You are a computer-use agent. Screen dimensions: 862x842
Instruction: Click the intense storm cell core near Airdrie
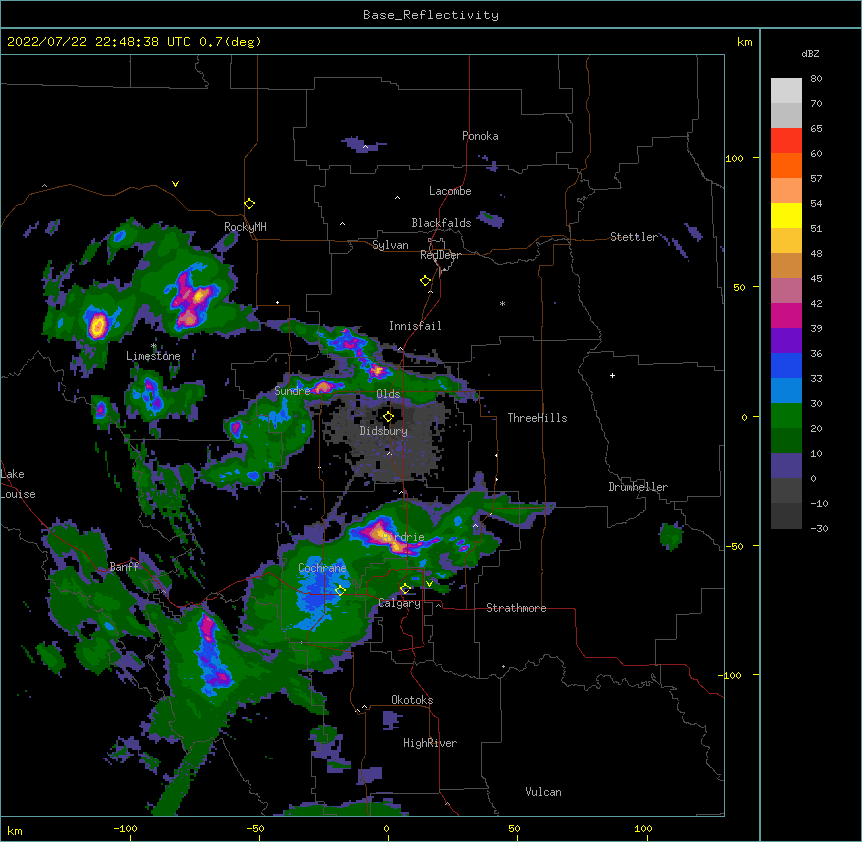[x=380, y=534]
